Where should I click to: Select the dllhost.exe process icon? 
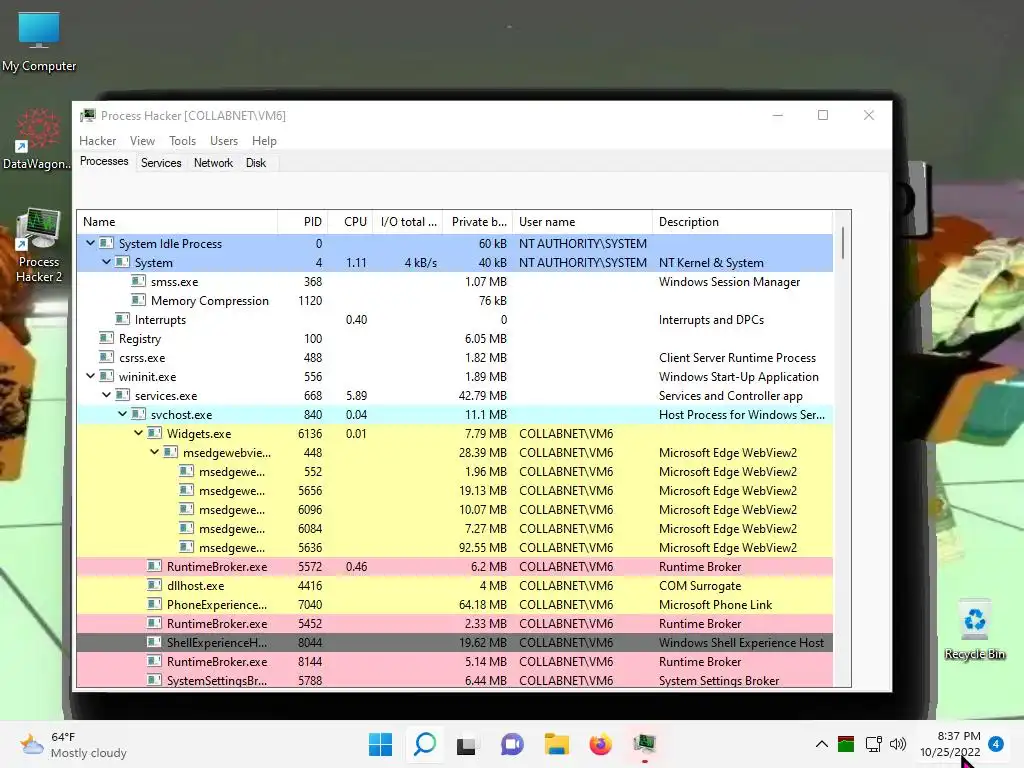coord(154,585)
